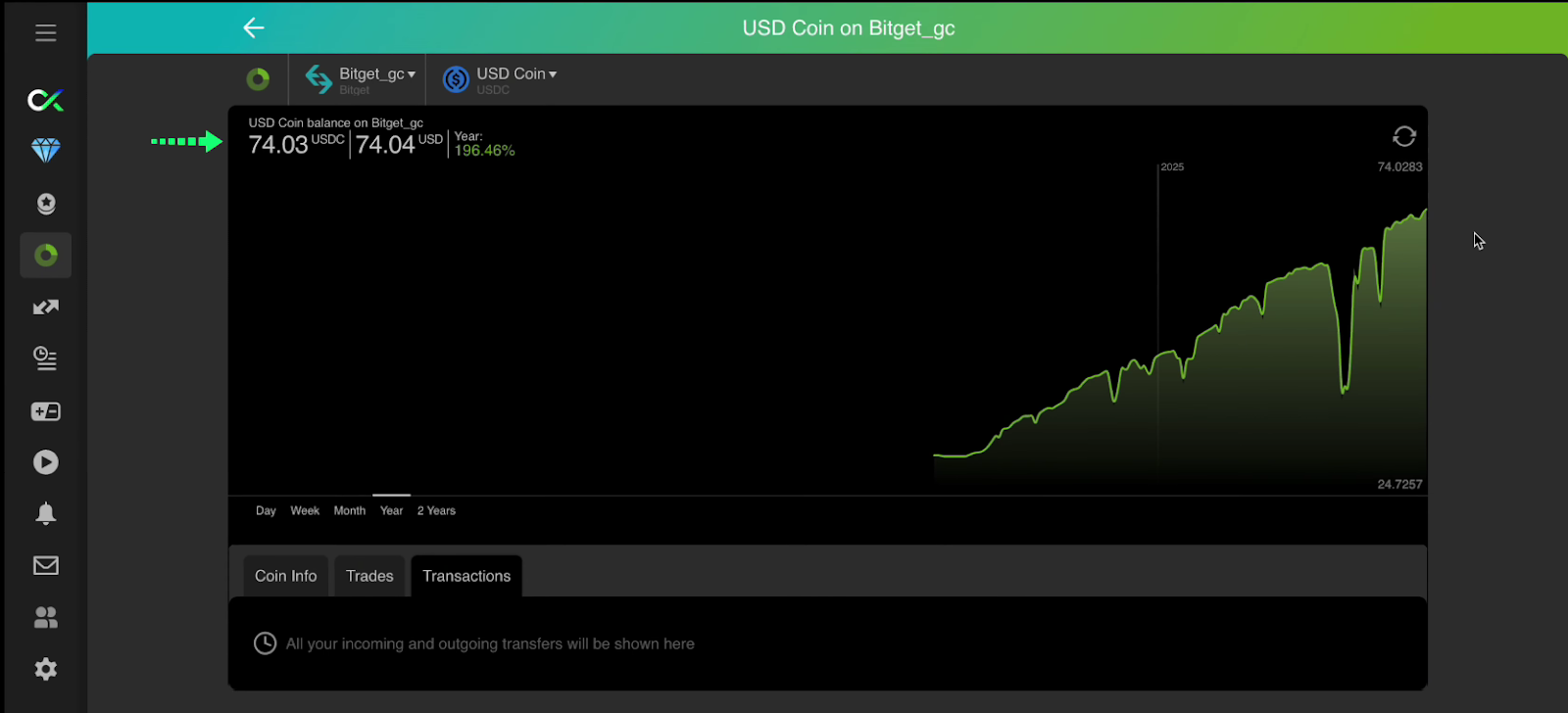Set chart range to Day

pos(266,510)
